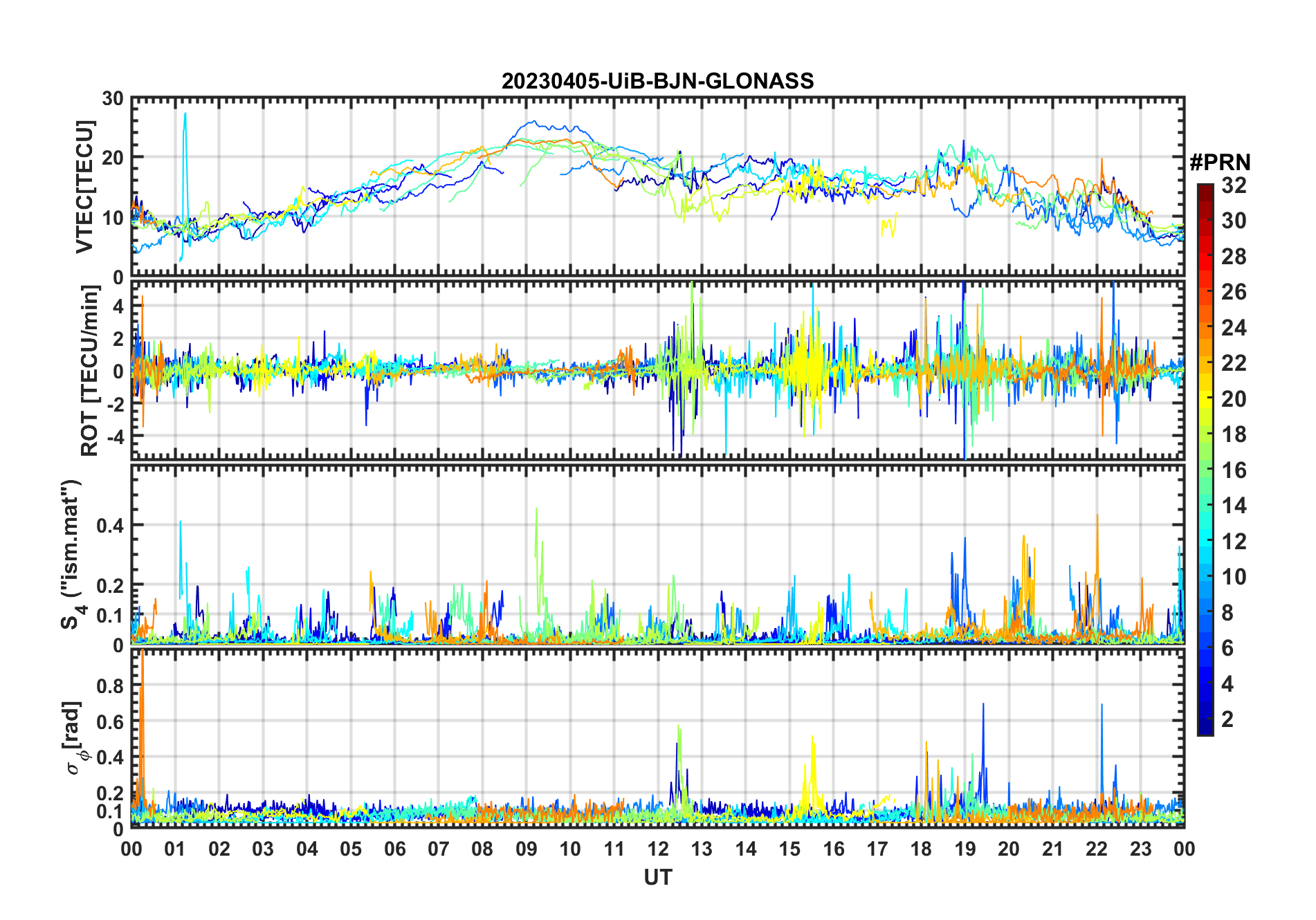Select the 06 hour tick label

coord(394,849)
